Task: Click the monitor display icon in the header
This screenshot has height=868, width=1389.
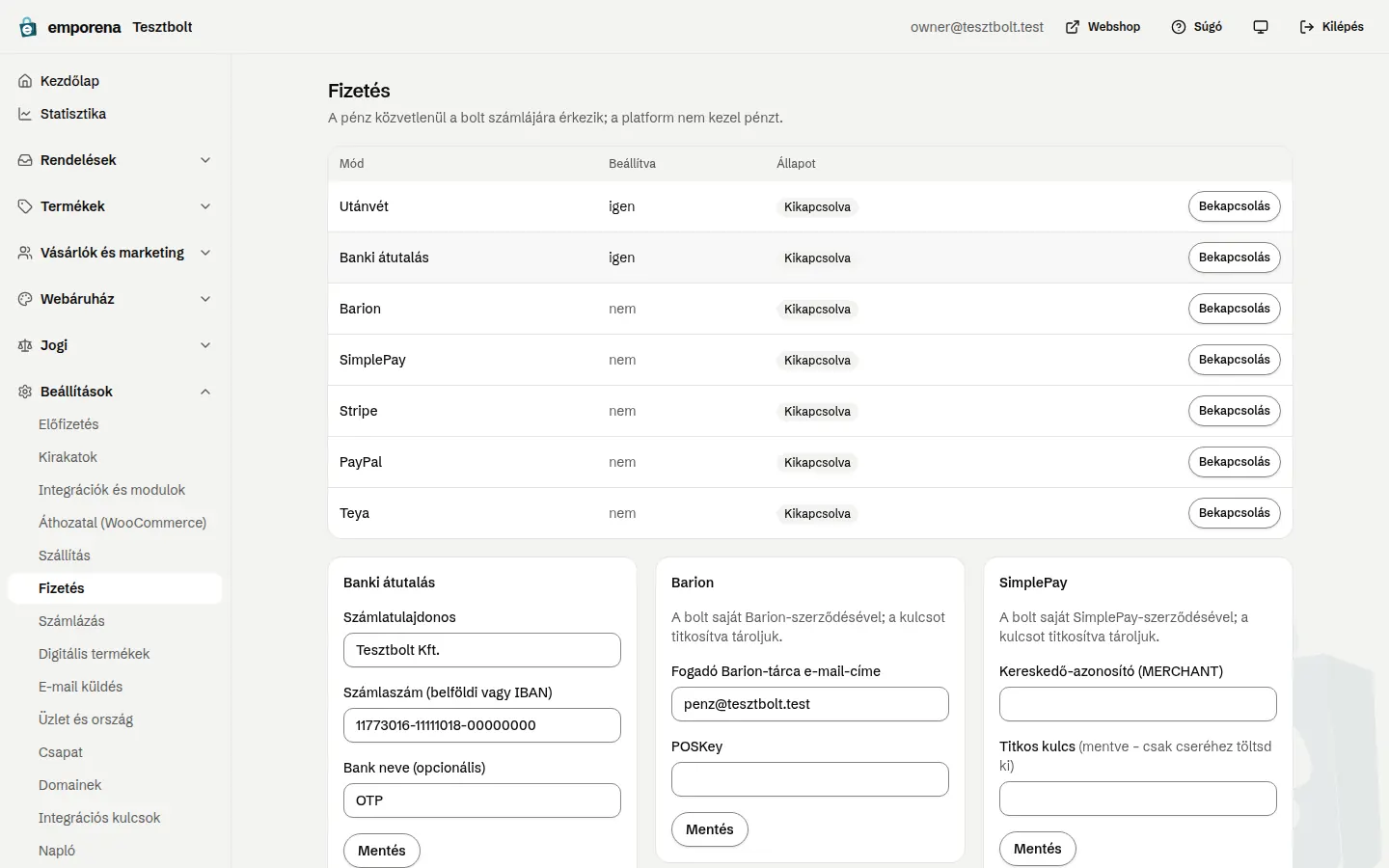Action: [x=1261, y=27]
